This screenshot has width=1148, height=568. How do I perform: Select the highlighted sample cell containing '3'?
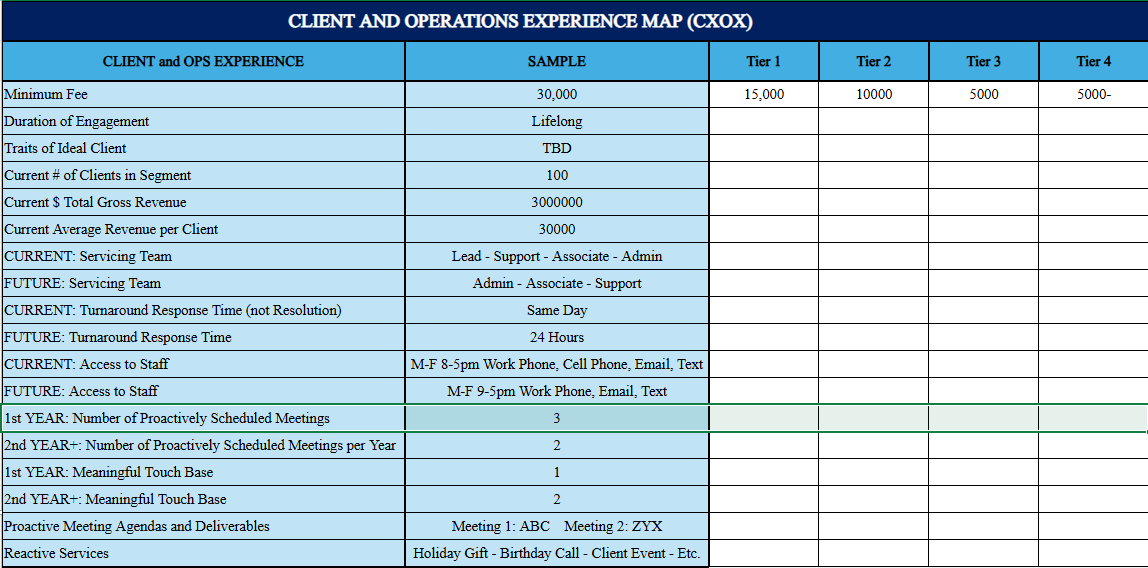(x=556, y=419)
